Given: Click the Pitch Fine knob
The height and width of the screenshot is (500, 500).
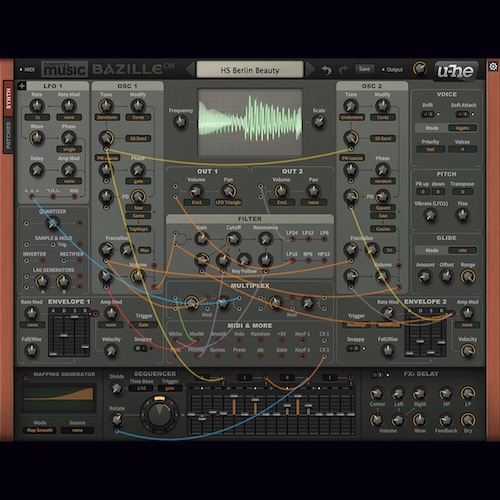Looking at the screenshot, I should click(463, 215).
